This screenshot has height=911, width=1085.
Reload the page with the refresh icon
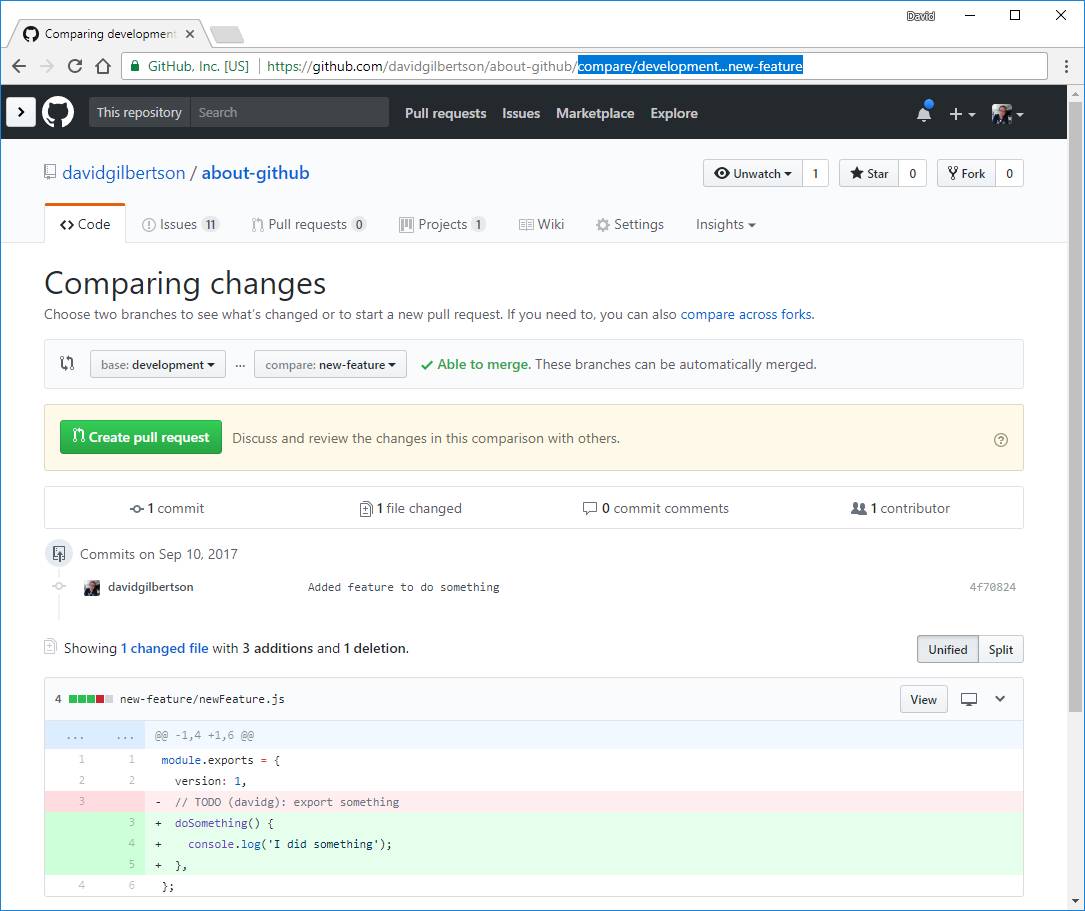click(75, 67)
